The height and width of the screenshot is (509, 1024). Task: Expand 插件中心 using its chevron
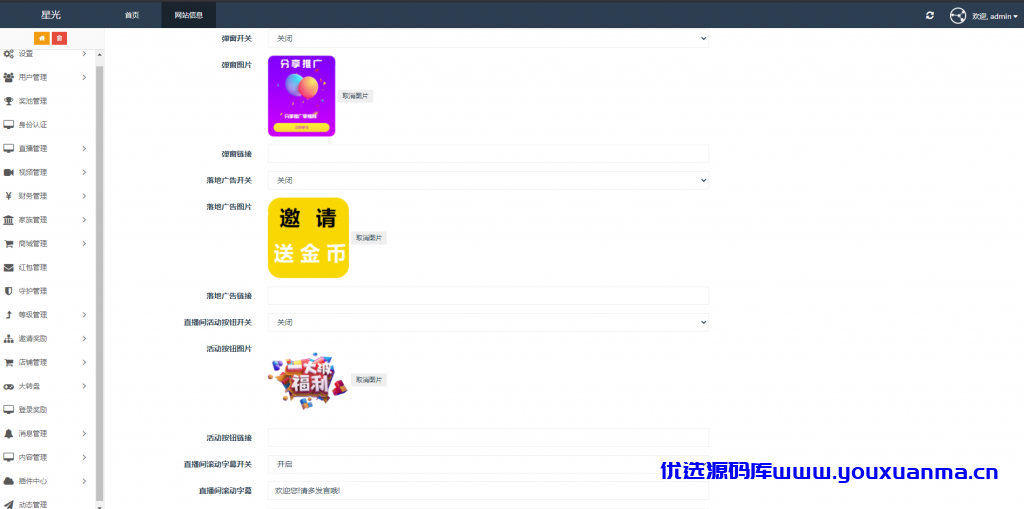pyautogui.click(x=84, y=481)
